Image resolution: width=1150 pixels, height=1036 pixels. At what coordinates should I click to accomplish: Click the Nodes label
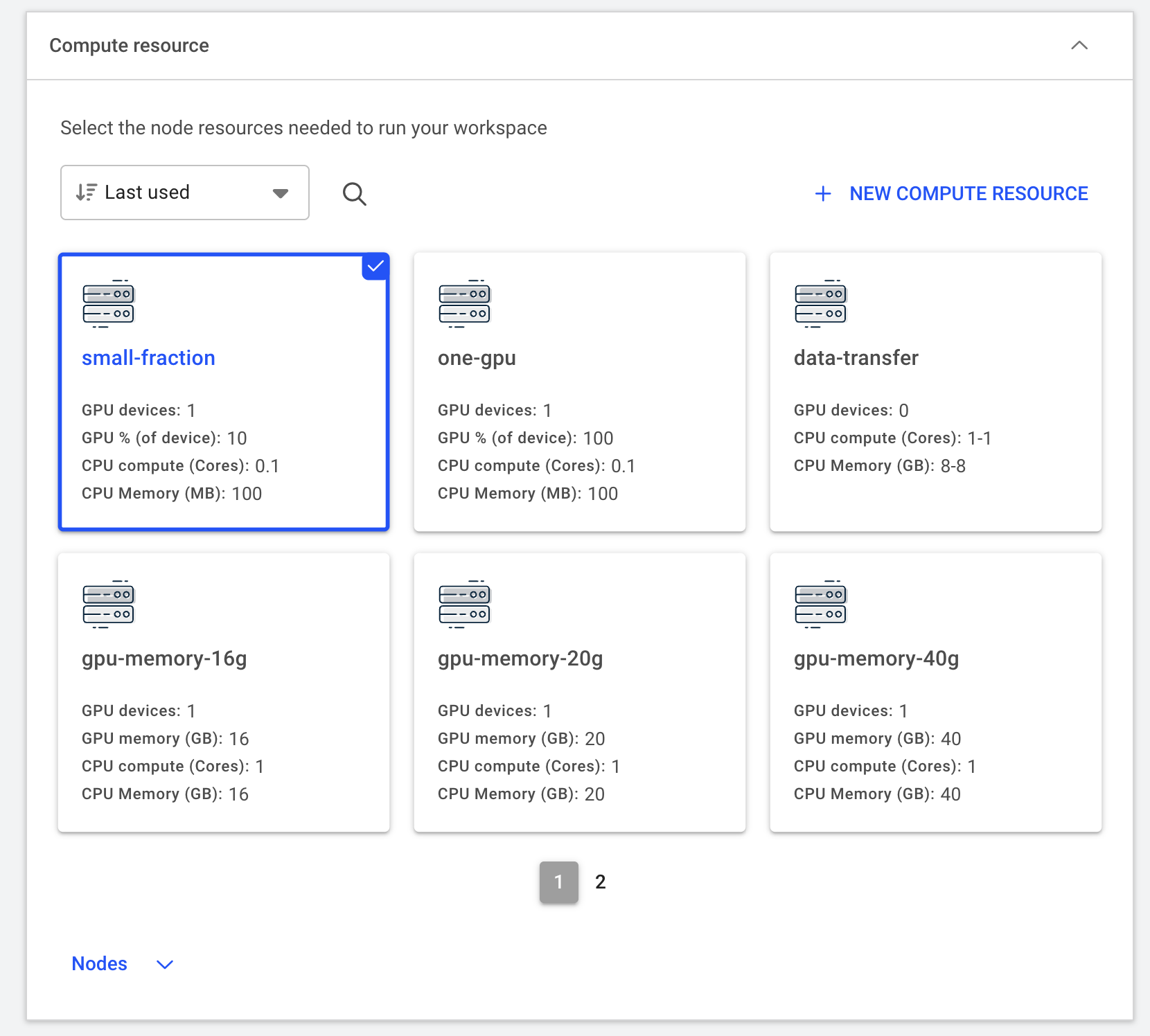tap(99, 963)
